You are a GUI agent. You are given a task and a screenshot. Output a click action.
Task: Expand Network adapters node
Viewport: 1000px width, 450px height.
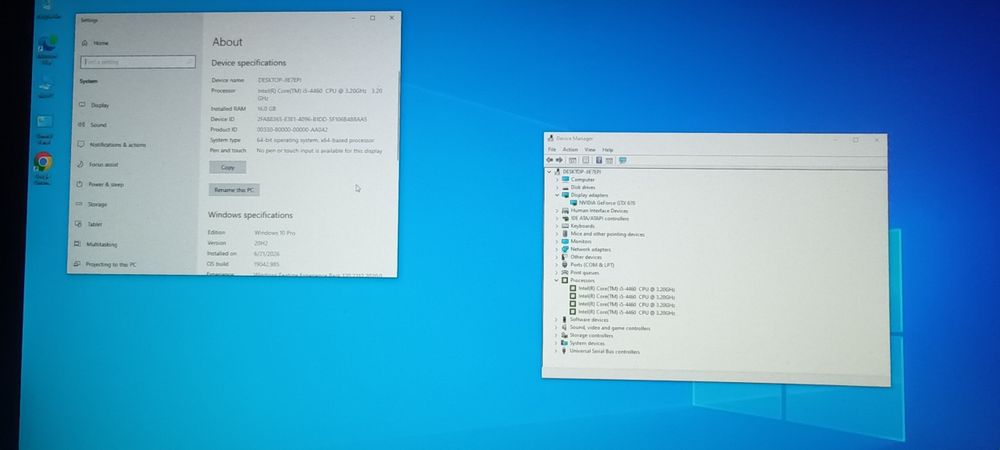point(557,249)
